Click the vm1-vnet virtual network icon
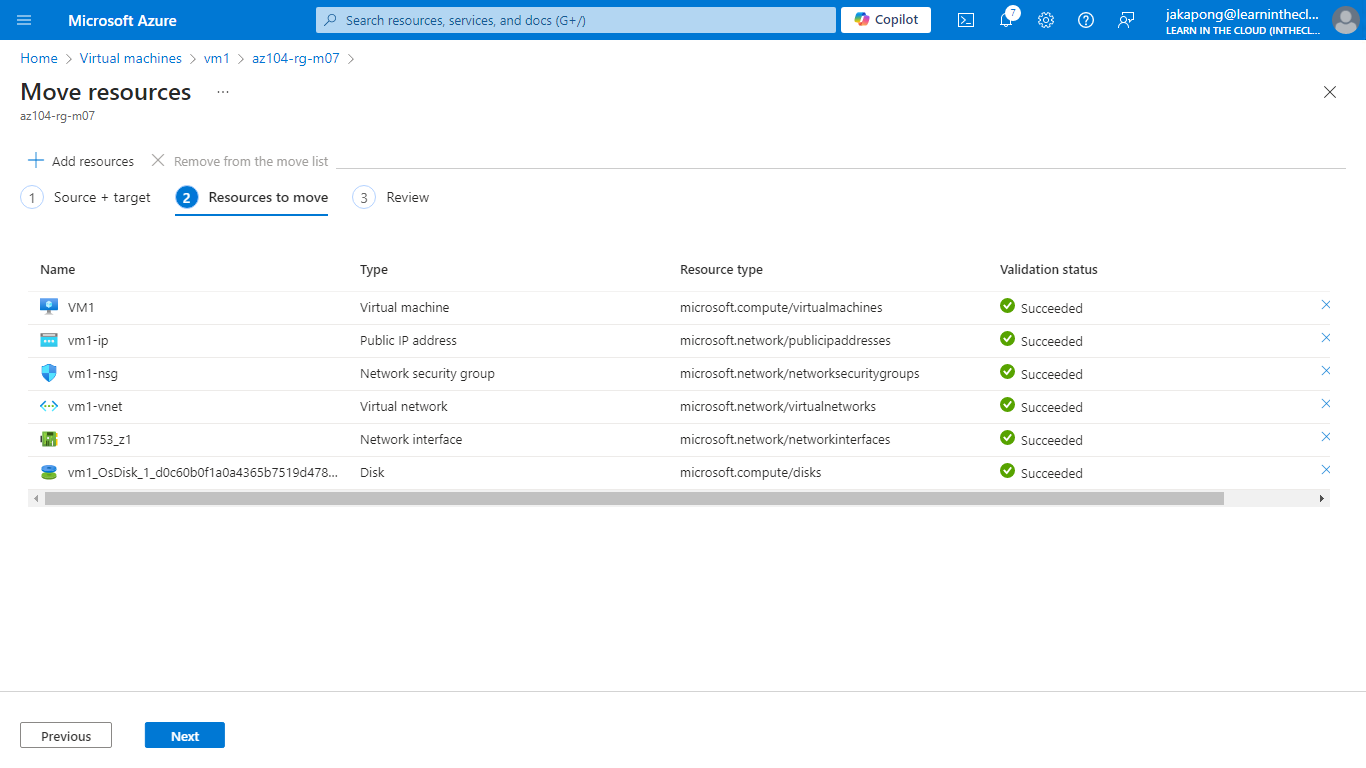The height and width of the screenshot is (768, 1366). coord(49,406)
